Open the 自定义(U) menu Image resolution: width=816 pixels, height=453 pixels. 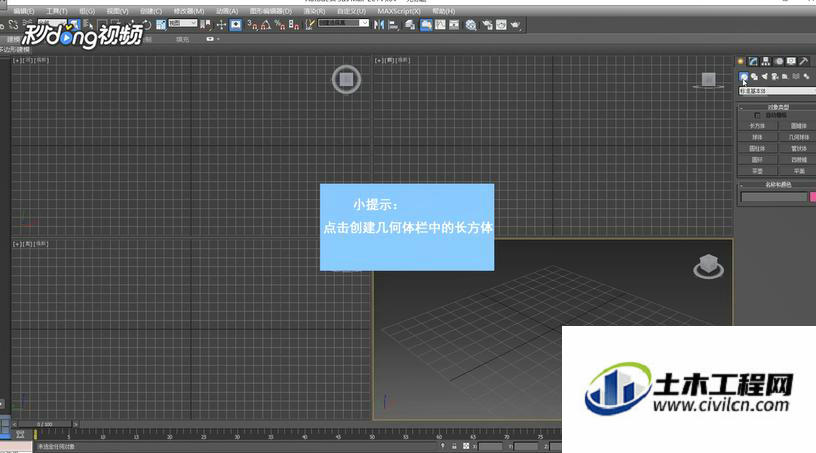coord(351,11)
